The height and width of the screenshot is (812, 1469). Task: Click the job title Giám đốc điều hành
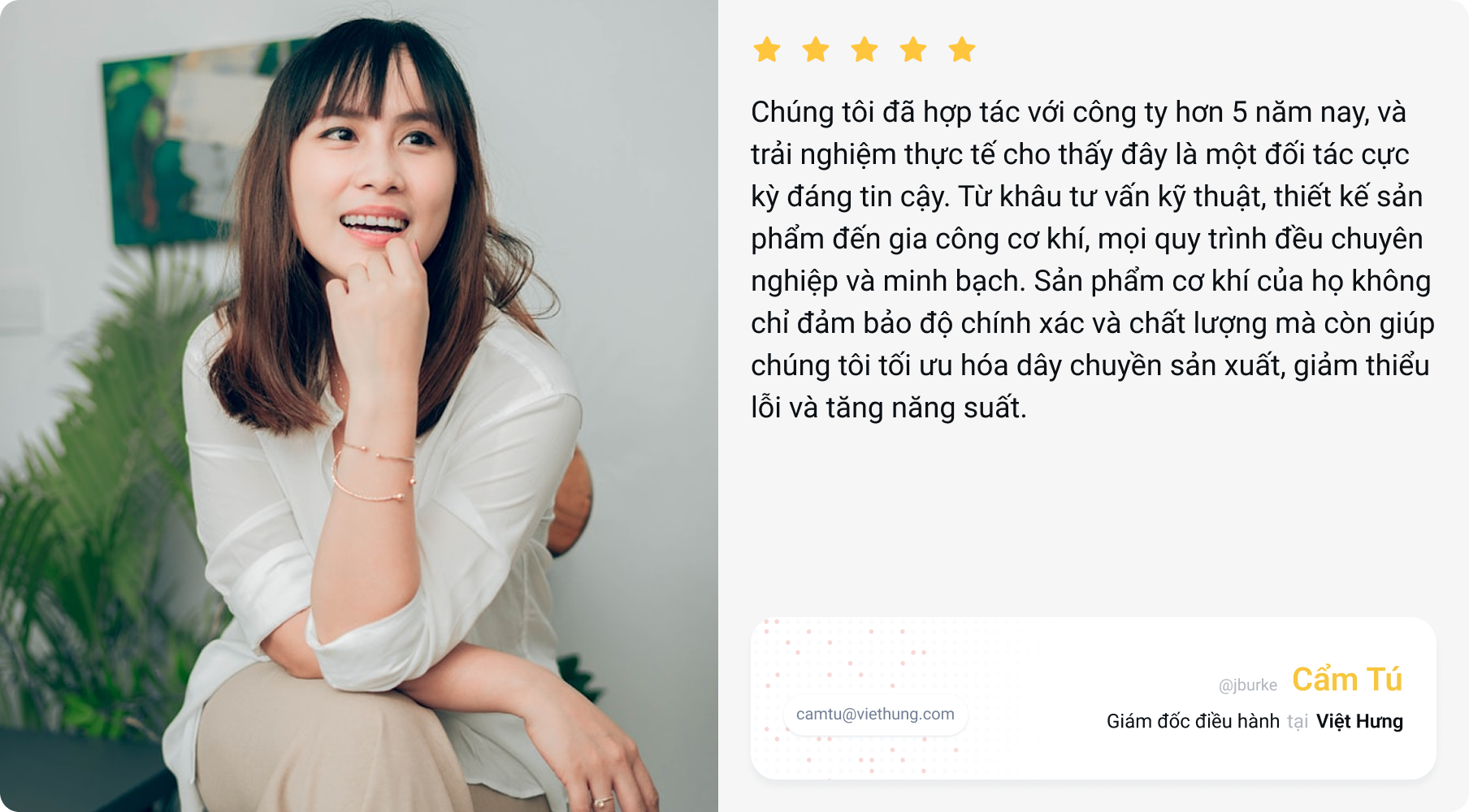click(1193, 721)
